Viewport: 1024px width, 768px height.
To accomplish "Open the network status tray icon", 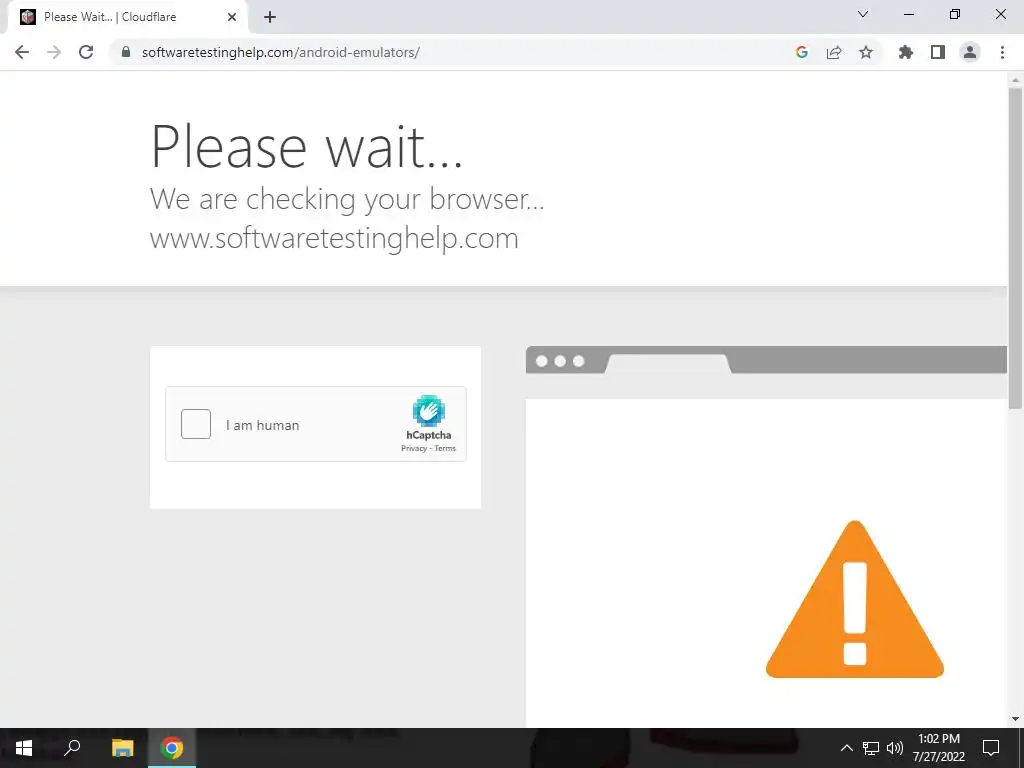I will pyautogui.click(x=871, y=748).
